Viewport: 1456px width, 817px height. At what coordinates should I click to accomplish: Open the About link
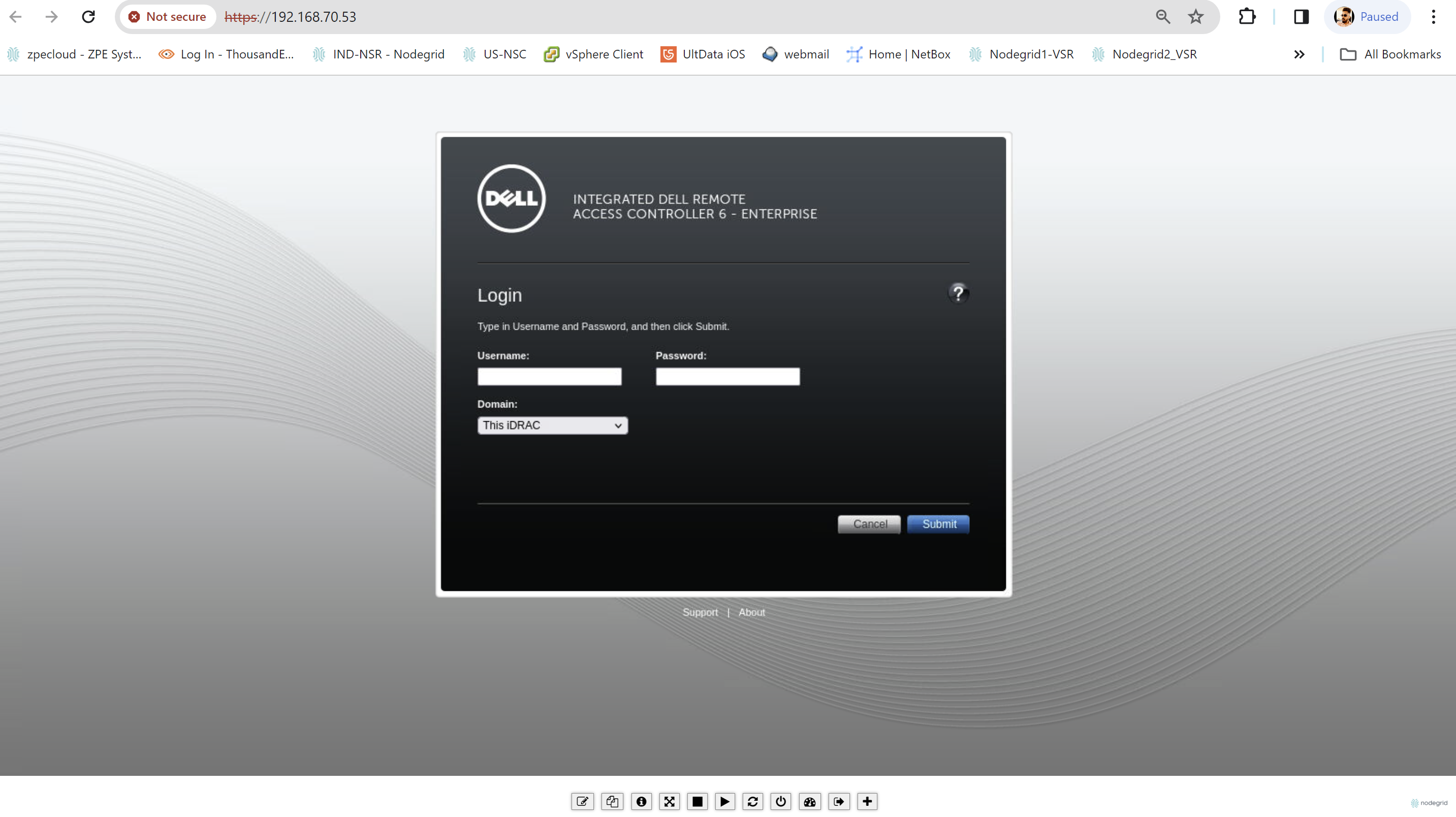tap(752, 612)
